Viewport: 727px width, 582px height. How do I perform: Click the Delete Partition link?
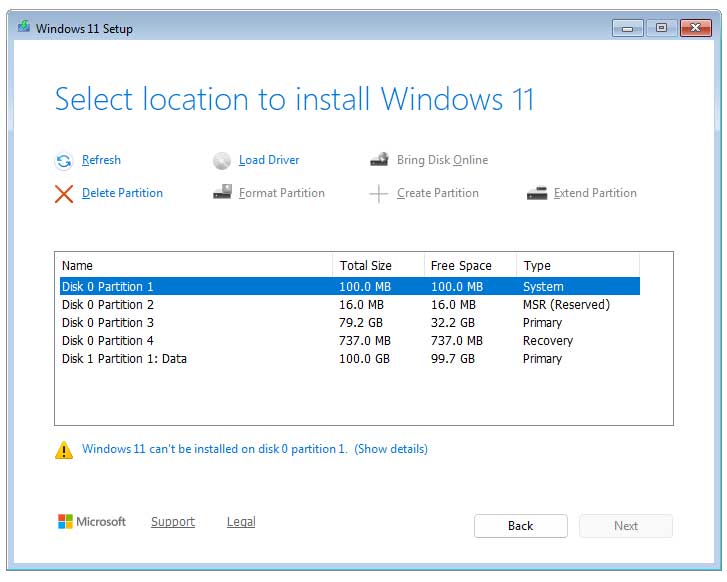tap(122, 193)
